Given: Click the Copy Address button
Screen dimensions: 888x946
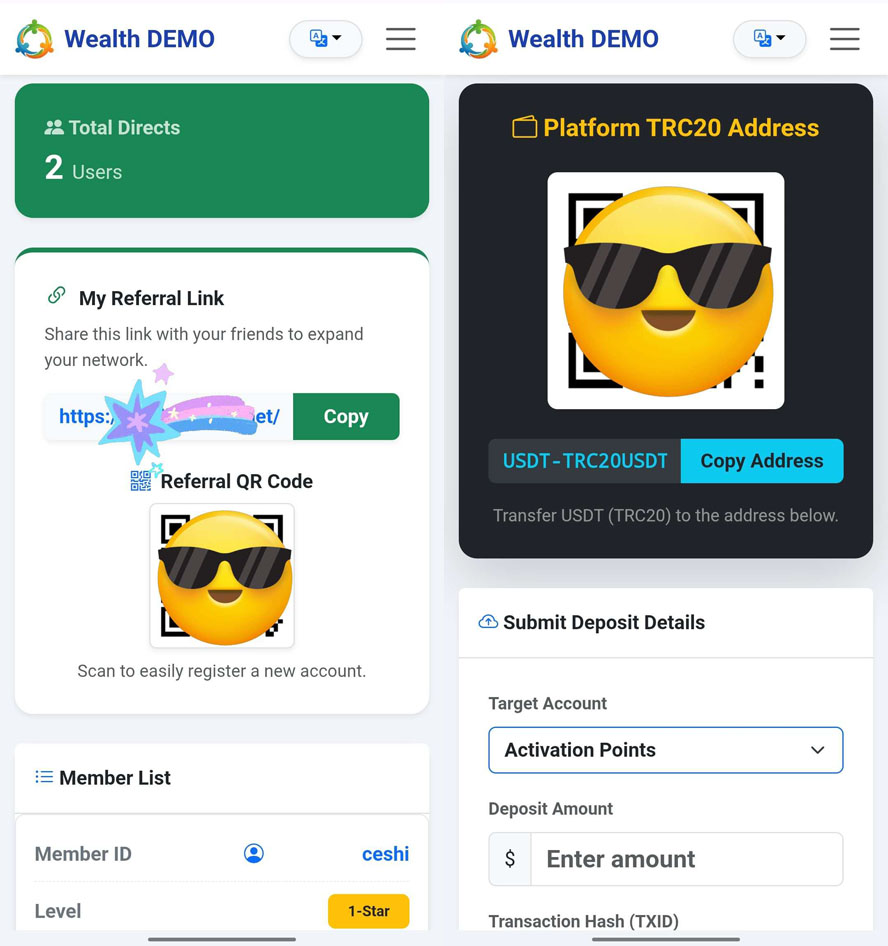Looking at the screenshot, I should (x=762, y=461).
